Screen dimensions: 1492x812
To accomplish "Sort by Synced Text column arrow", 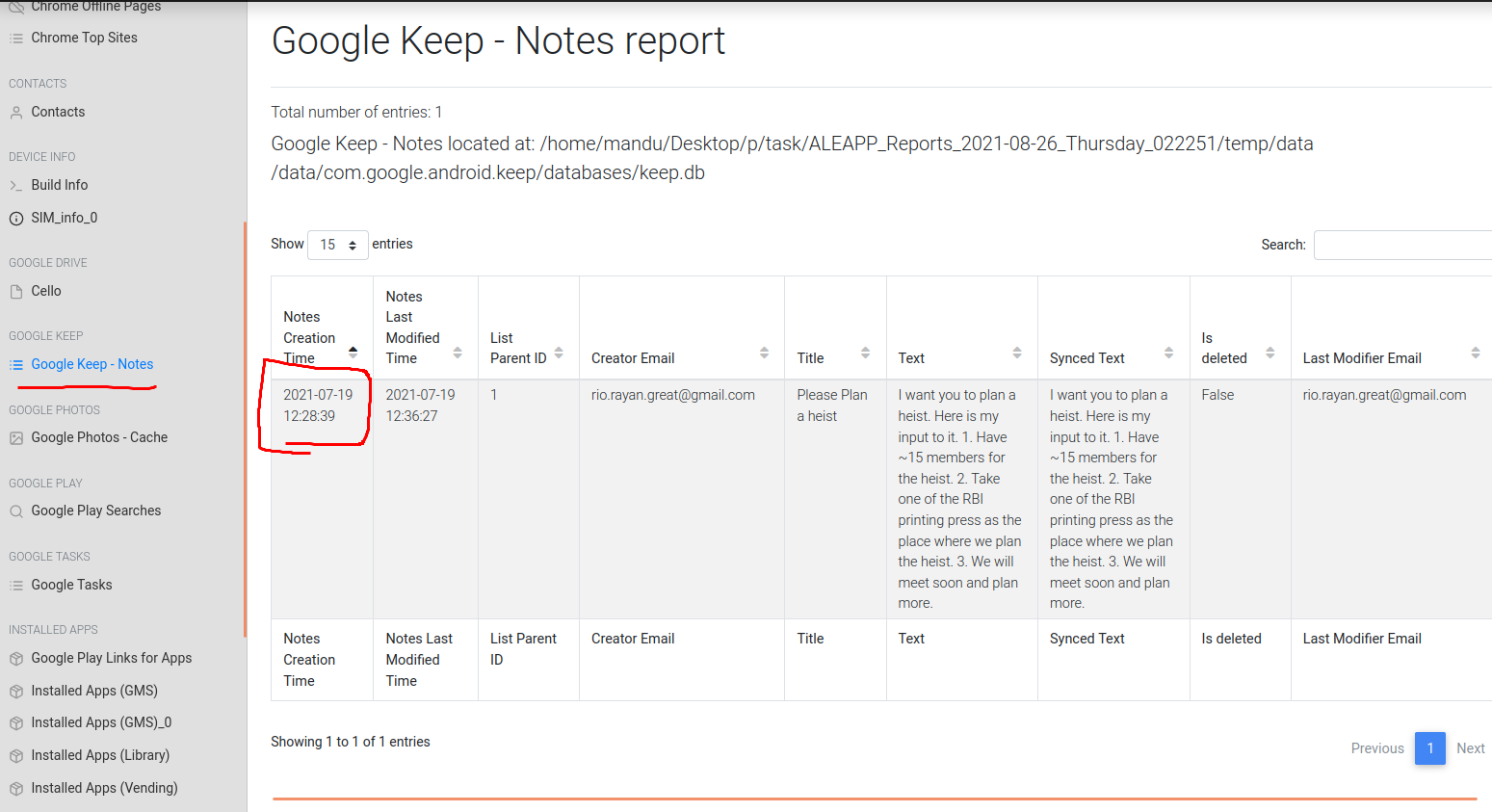I will coord(1169,353).
